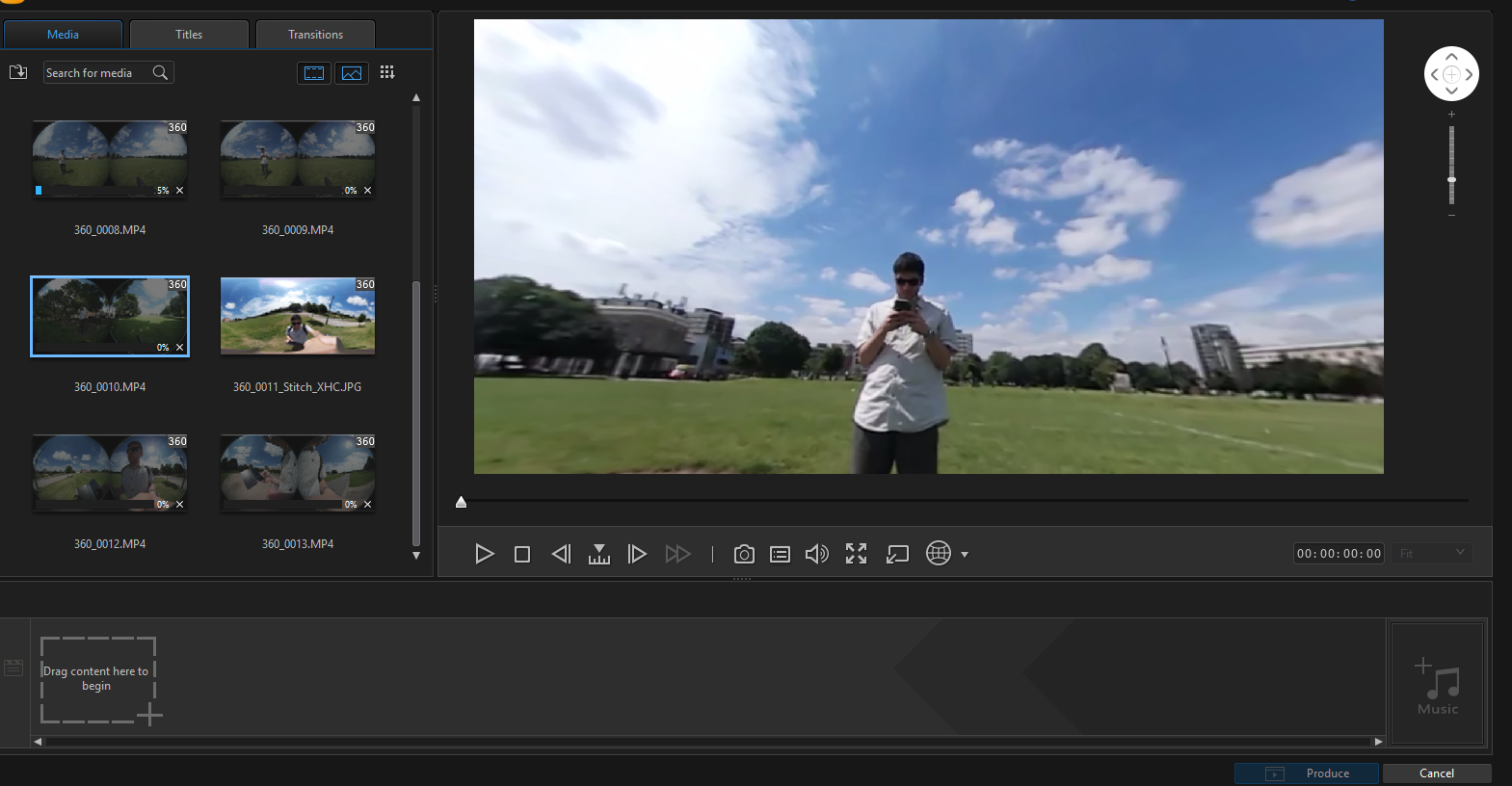Pan the 360 view down
1512x786 pixels.
tap(1451, 92)
